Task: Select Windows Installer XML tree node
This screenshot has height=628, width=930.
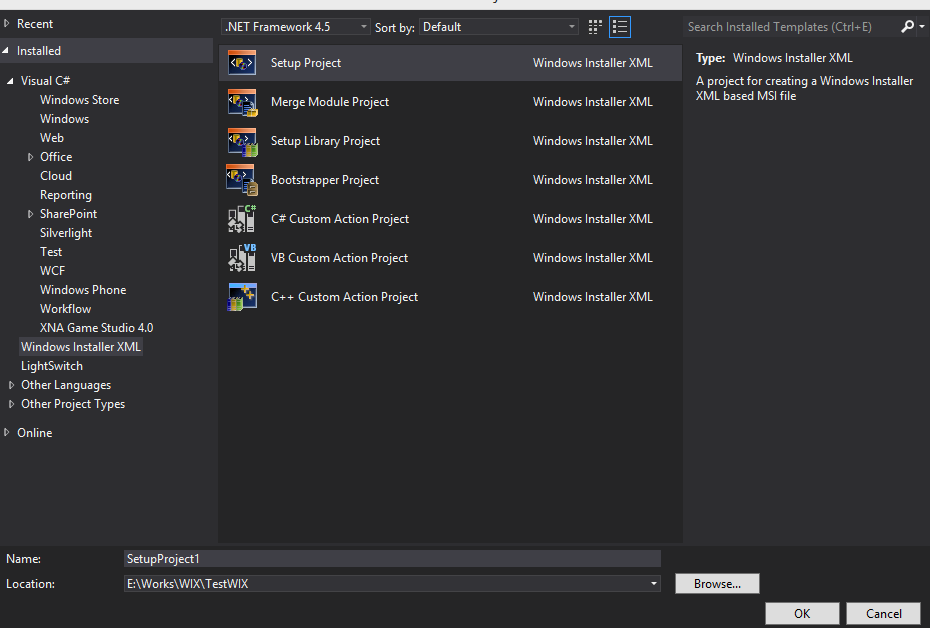Action: 81,347
